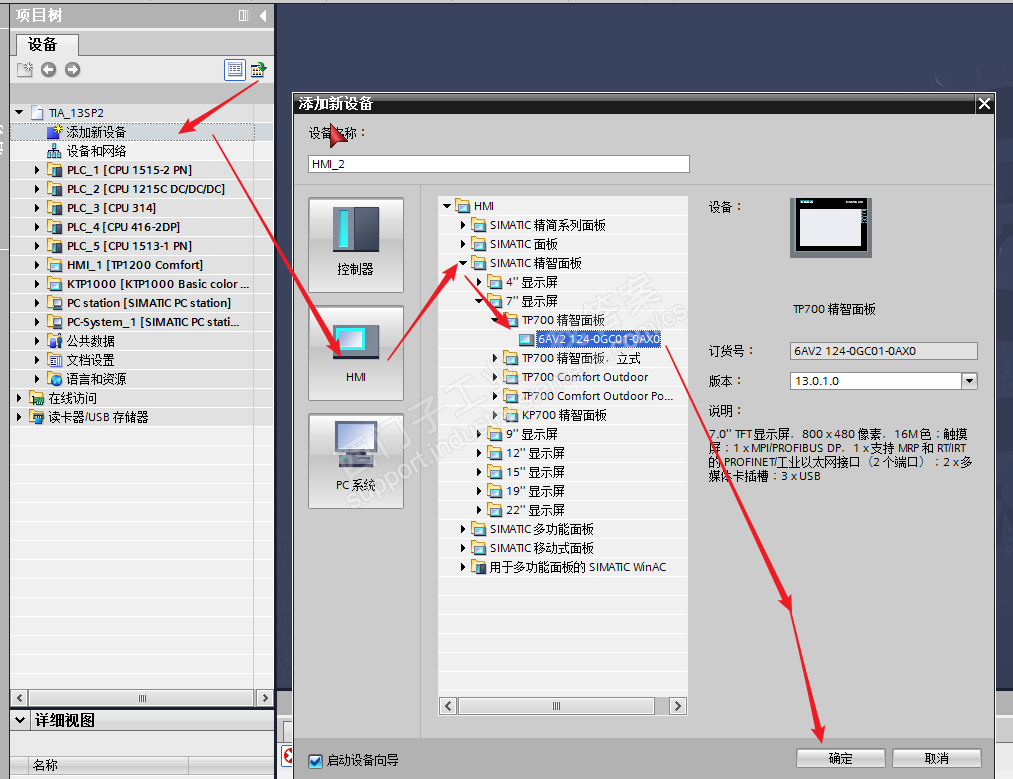Select the 7'' 显示屏 folder
Image resolution: width=1013 pixels, height=779 pixels.
click(531, 301)
